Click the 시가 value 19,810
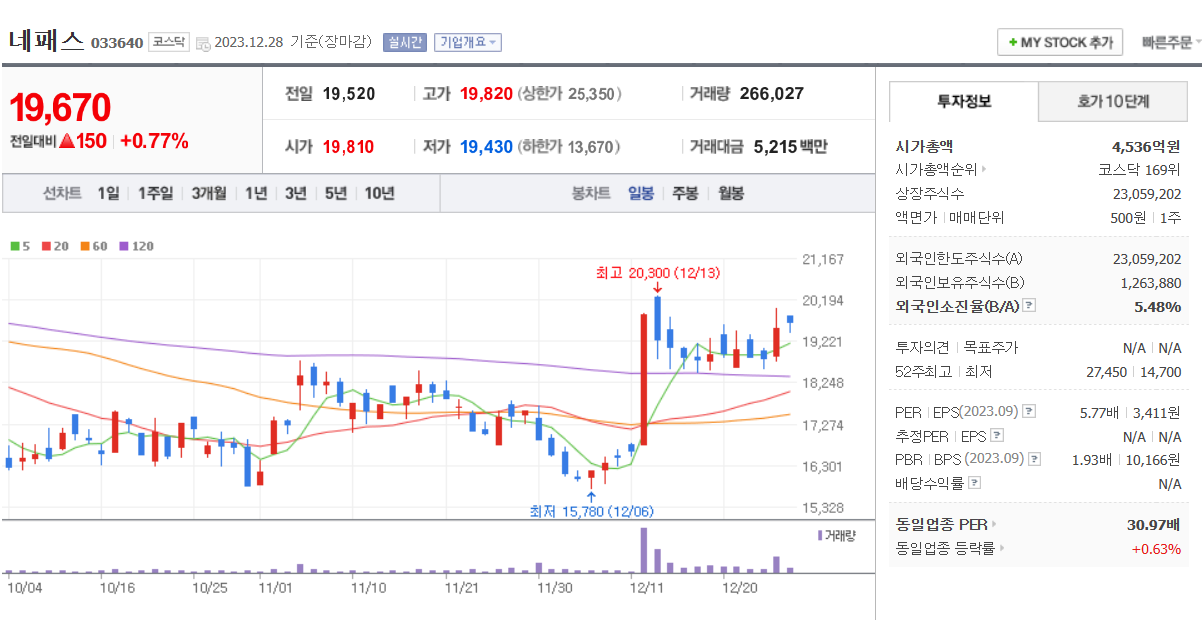This screenshot has height=620, width=1204. click(x=348, y=147)
